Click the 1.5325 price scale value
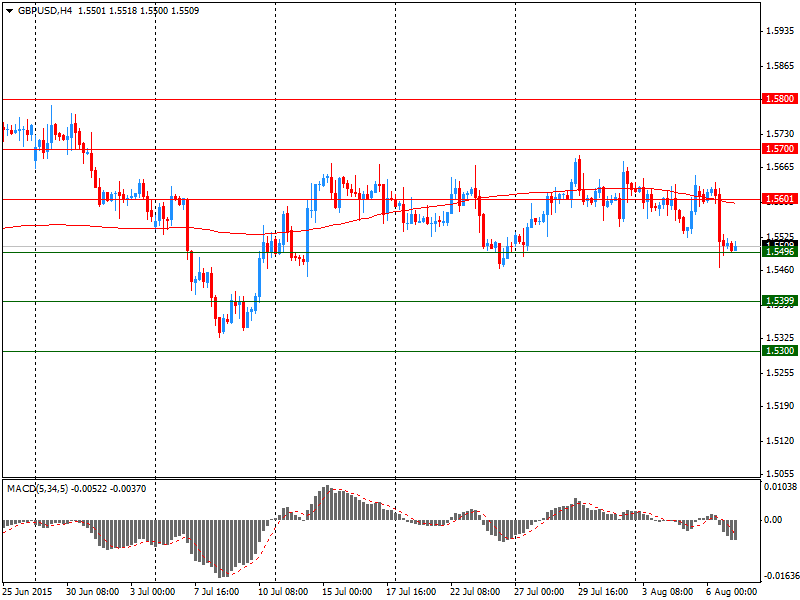This screenshot has height=600, width=800. [x=780, y=338]
